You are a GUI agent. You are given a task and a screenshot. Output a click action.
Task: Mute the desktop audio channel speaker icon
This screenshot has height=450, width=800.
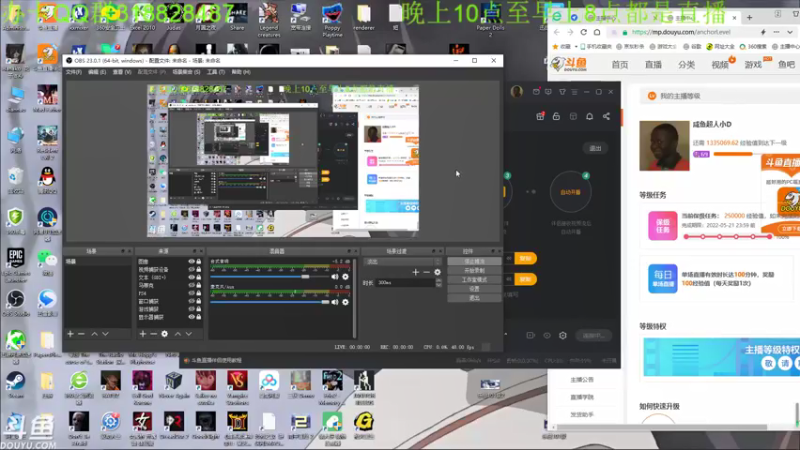tap(335, 277)
